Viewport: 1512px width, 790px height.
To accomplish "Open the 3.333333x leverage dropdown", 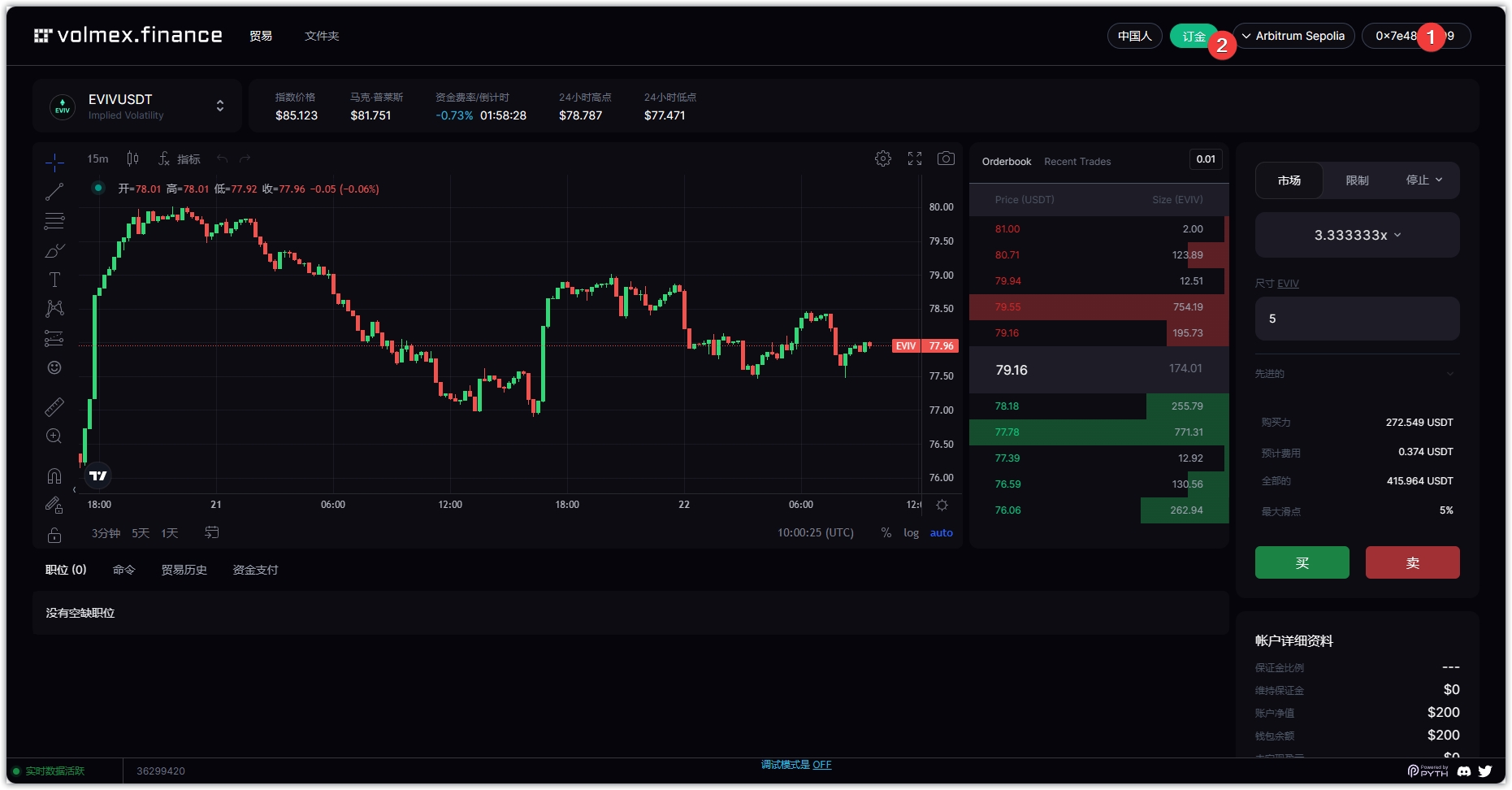I will (x=1357, y=235).
